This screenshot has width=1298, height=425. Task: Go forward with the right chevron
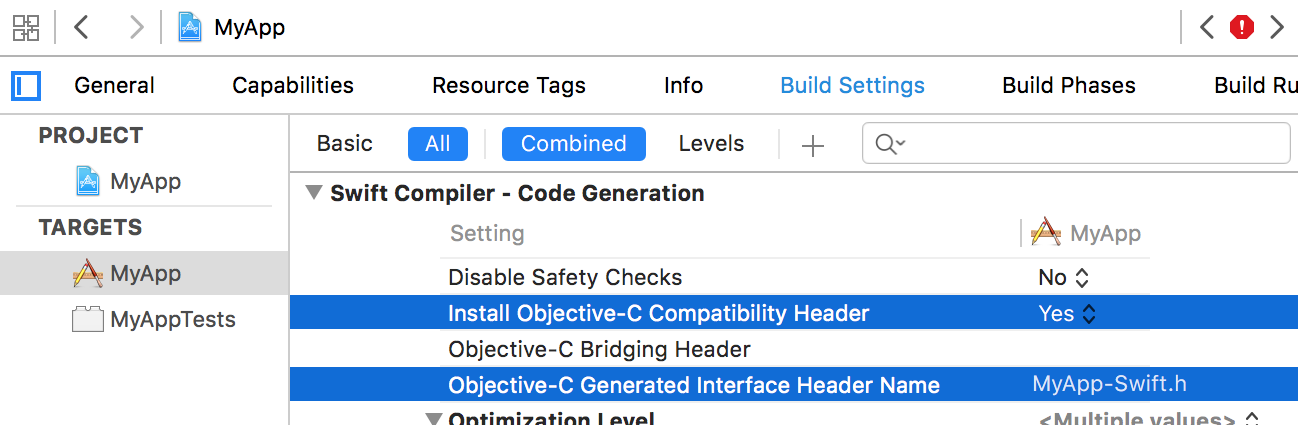click(x=137, y=27)
